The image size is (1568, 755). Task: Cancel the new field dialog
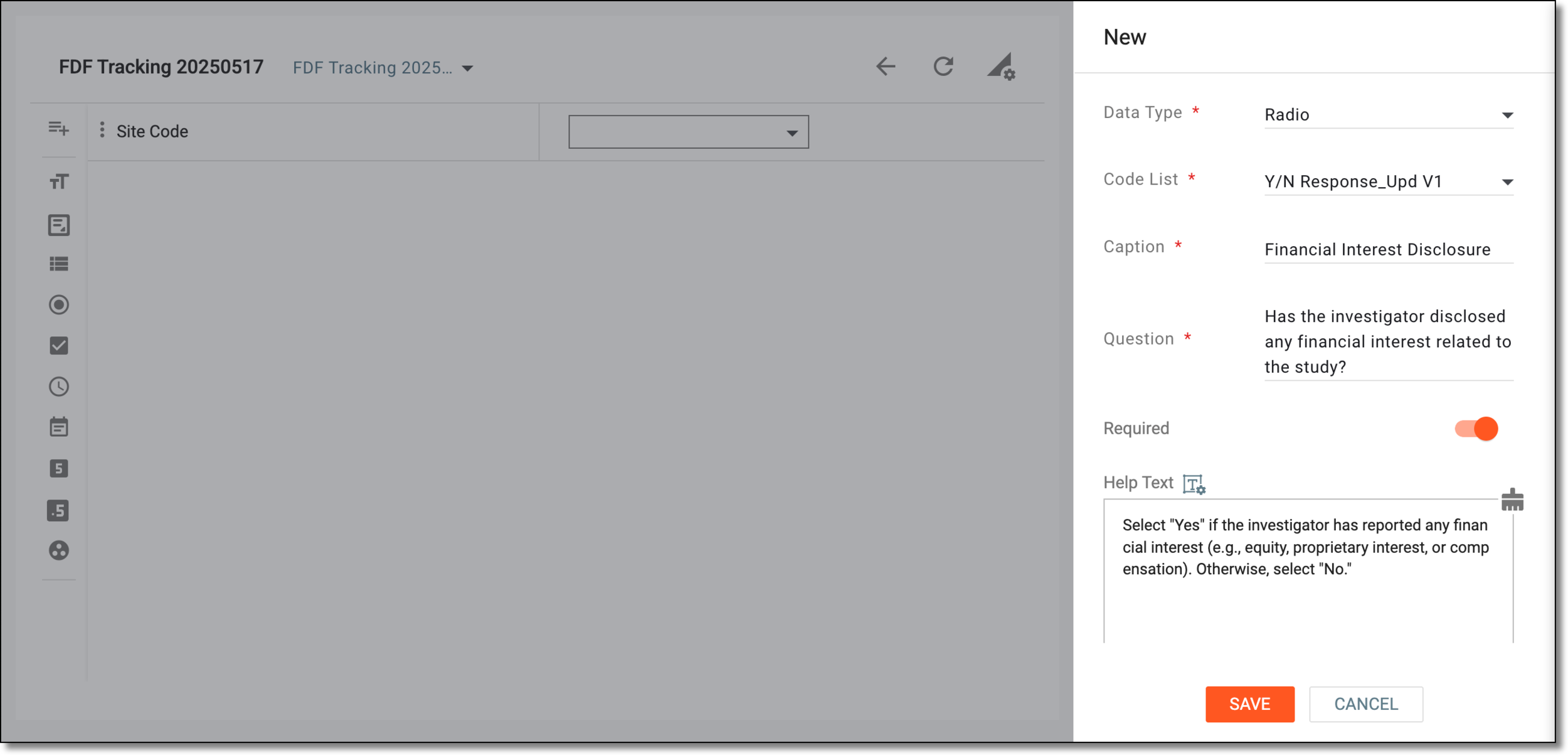1365,704
